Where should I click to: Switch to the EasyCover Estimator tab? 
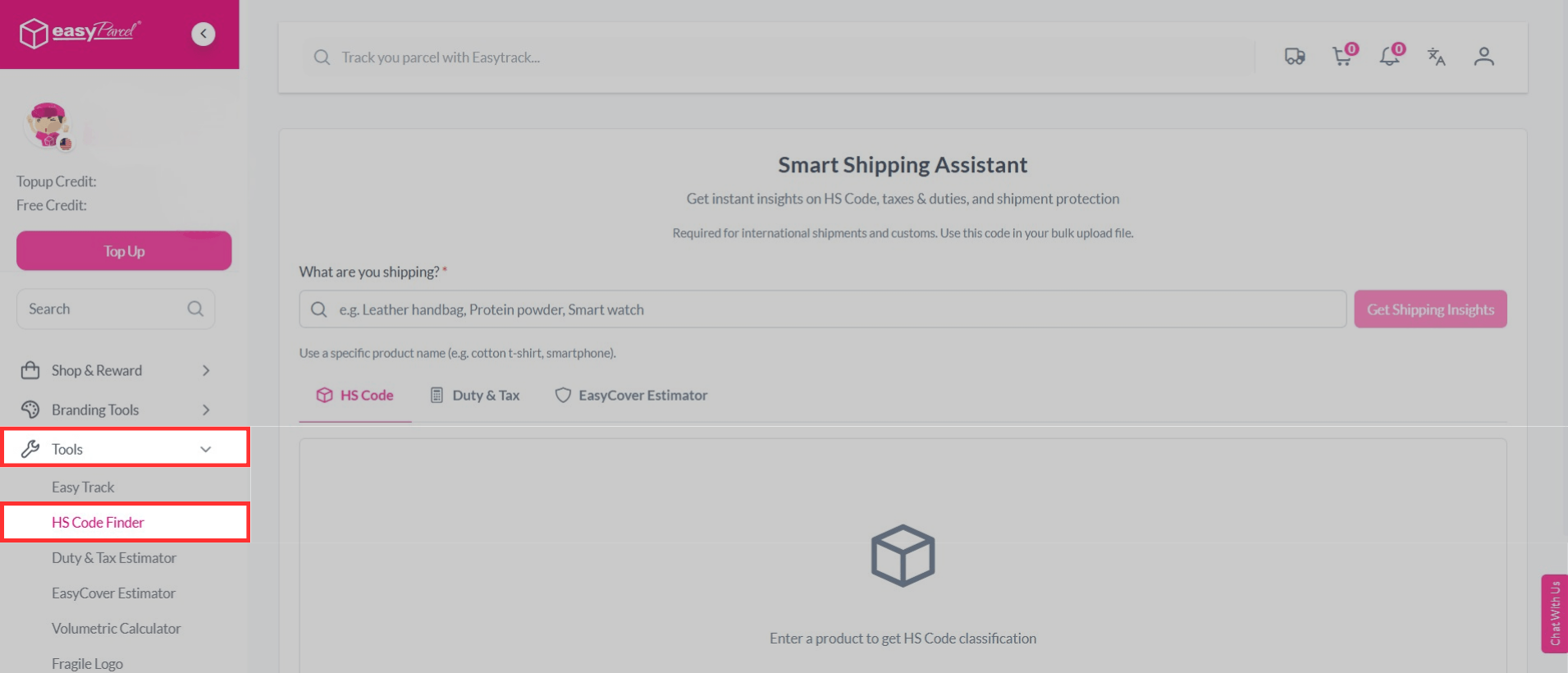tap(631, 396)
